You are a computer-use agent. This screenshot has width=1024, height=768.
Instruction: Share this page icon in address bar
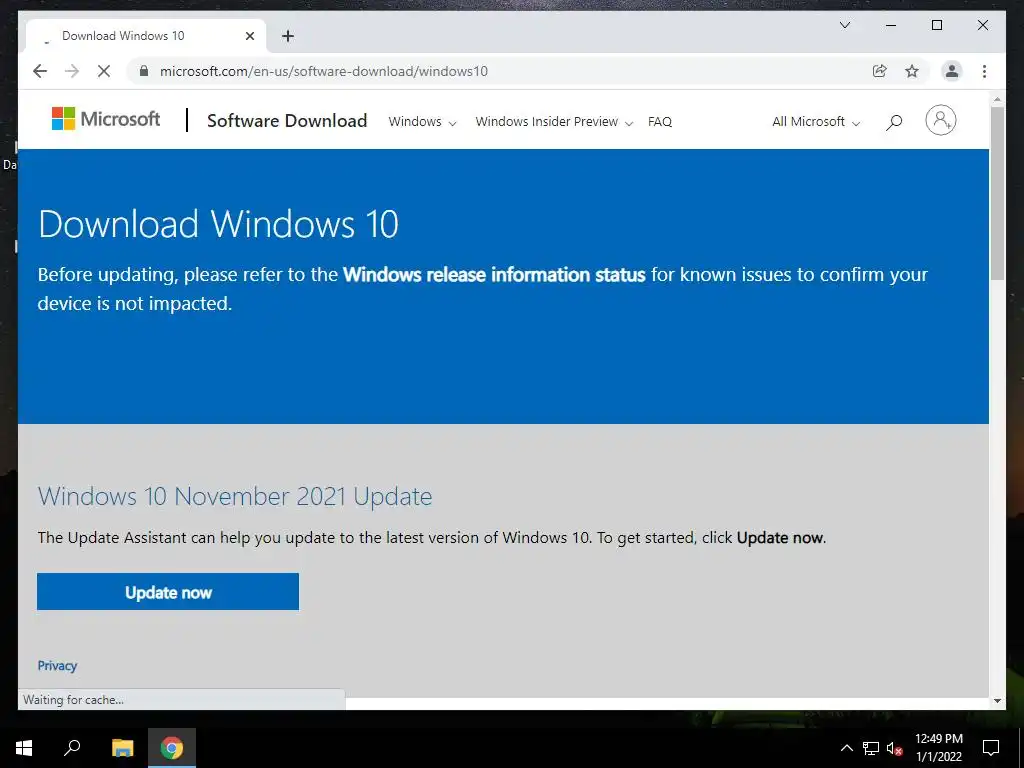point(880,71)
